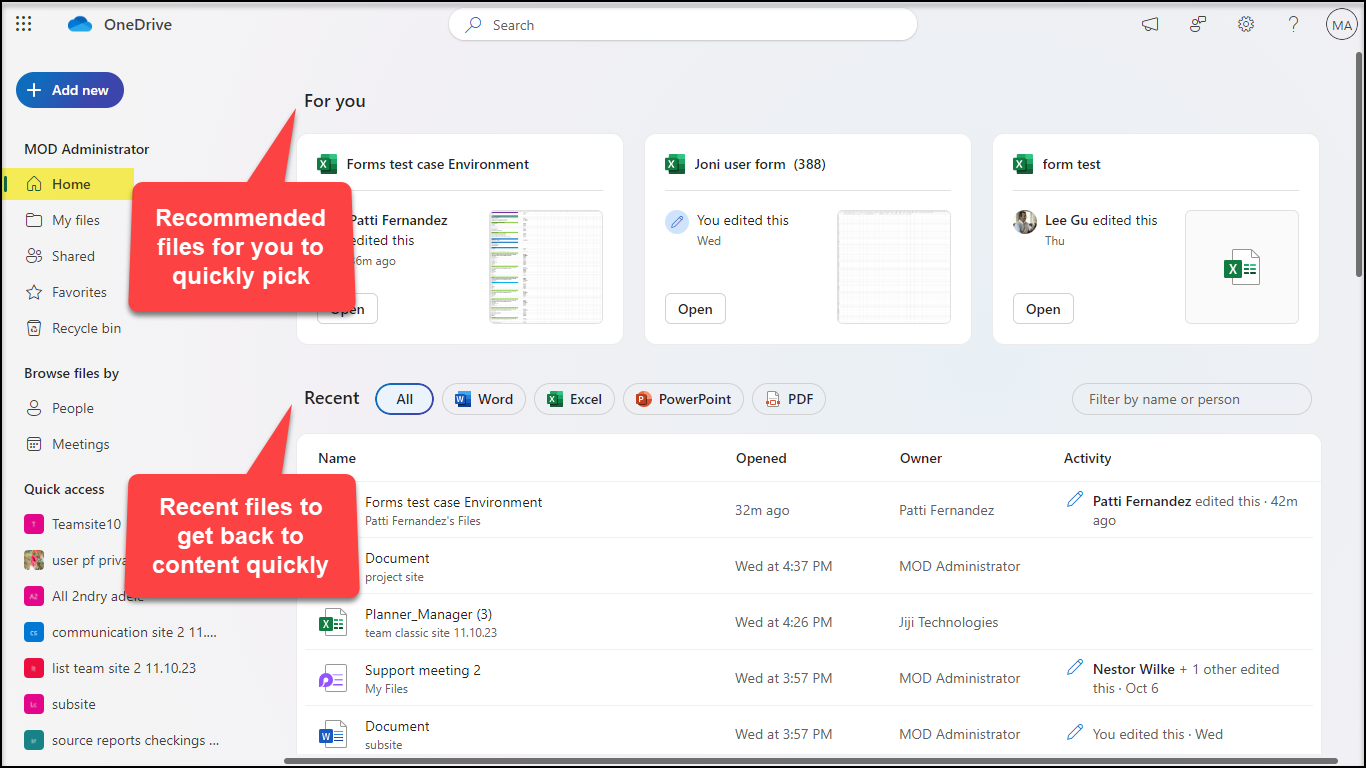Click the Filter by name or person field
This screenshot has width=1366, height=768.
pyautogui.click(x=1191, y=399)
